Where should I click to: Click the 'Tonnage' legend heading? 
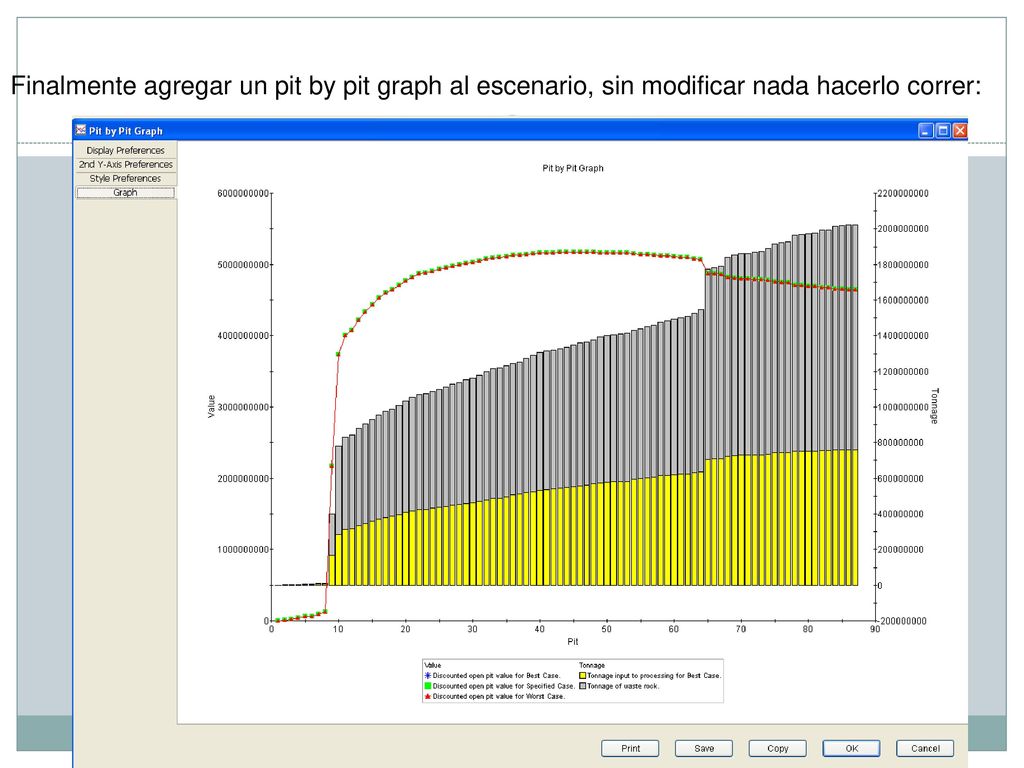(x=592, y=665)
